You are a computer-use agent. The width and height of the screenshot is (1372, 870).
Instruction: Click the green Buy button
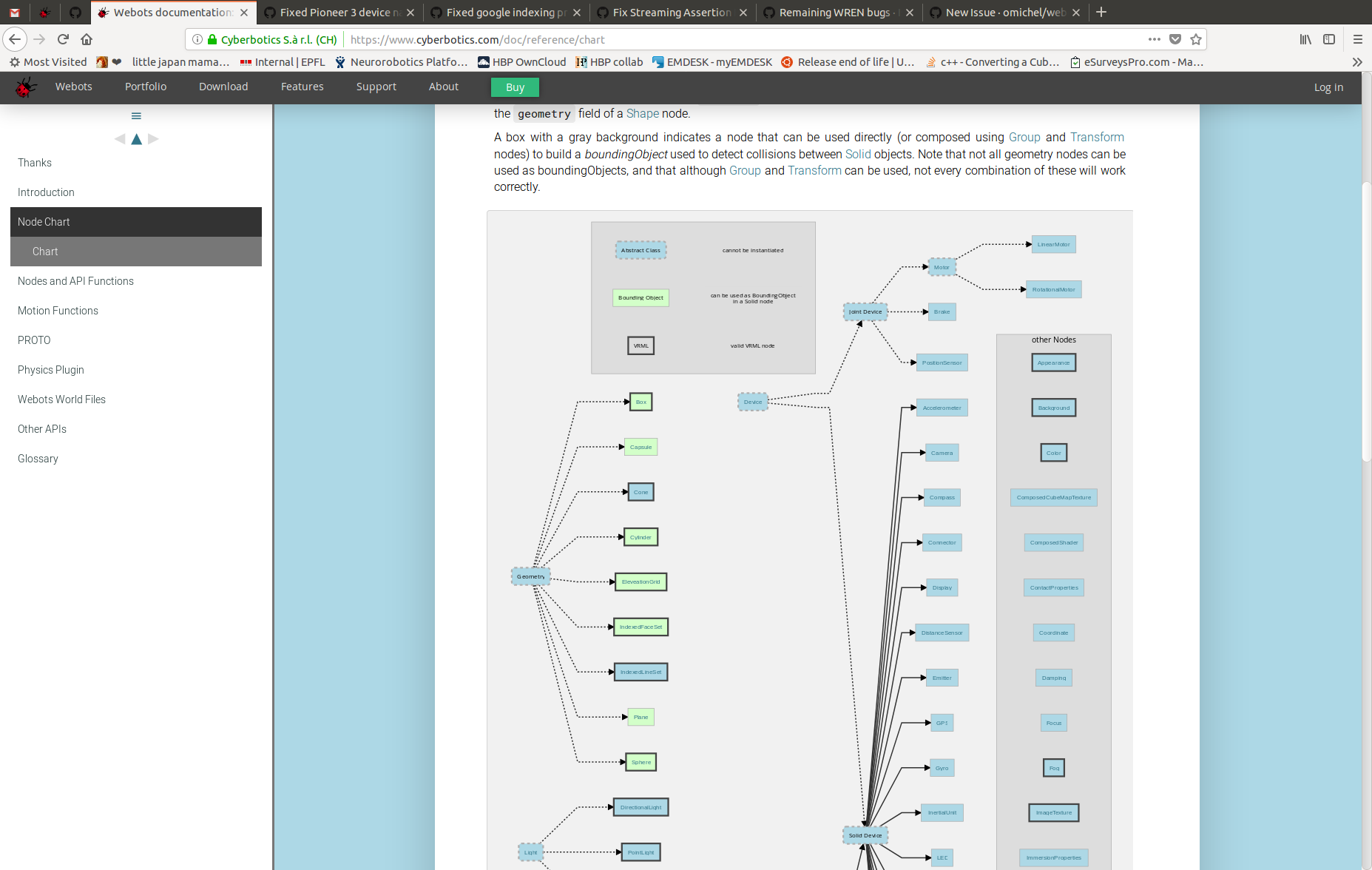tap(514, 87)
